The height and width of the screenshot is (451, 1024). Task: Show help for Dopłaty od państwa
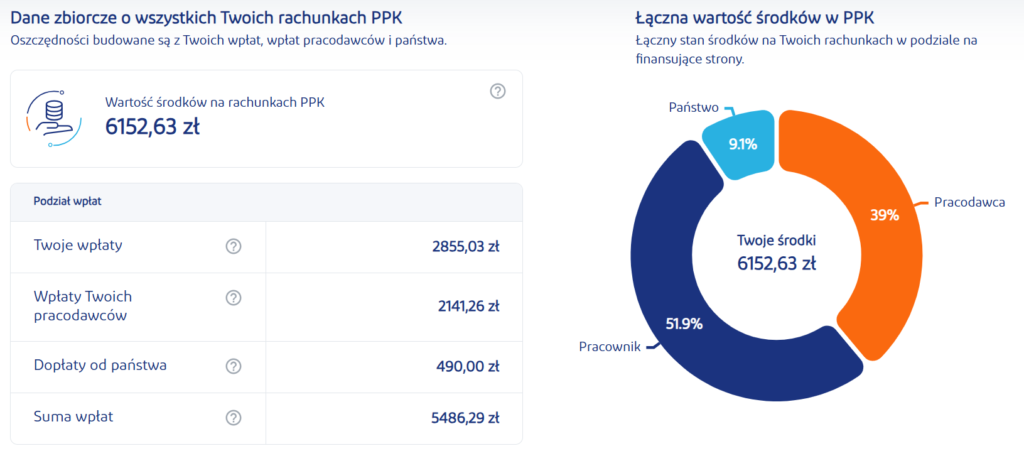234,366
